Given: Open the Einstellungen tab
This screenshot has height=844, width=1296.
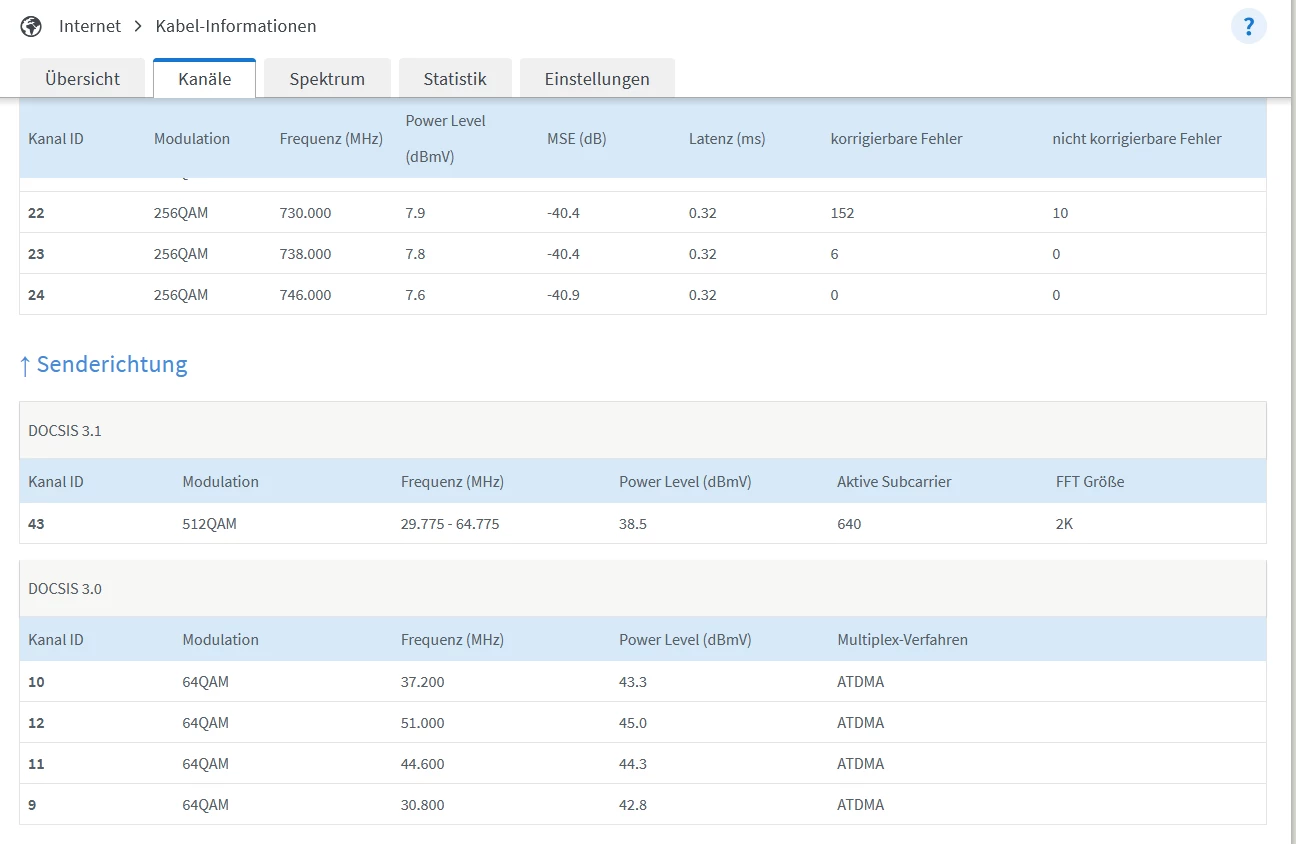Looking at the screenshot, I should (597, 79).
